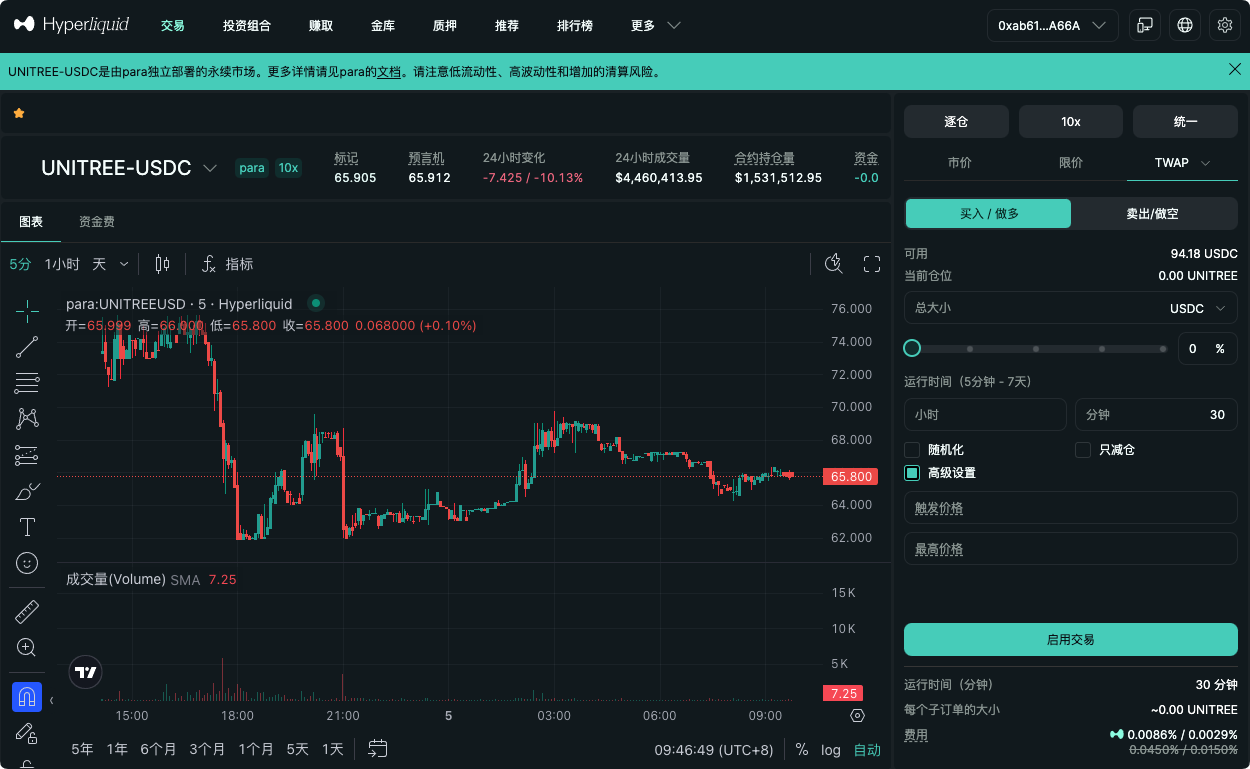Image resolution: width=1250 pixels, height=769 pixels.
Task: Collapse the drawing toolbar arrow
Action: pyautogui.click(x=52, y=700)
